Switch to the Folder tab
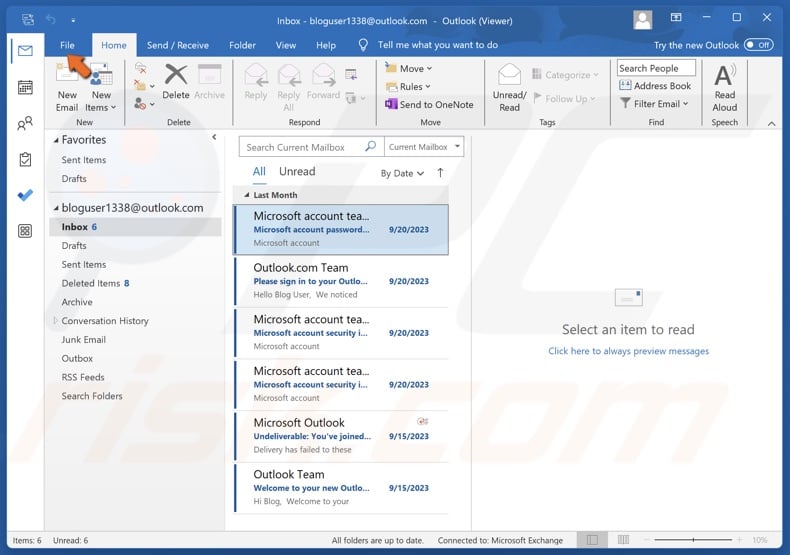The width and height of the screenshot is (790, 555). (242, 45)
